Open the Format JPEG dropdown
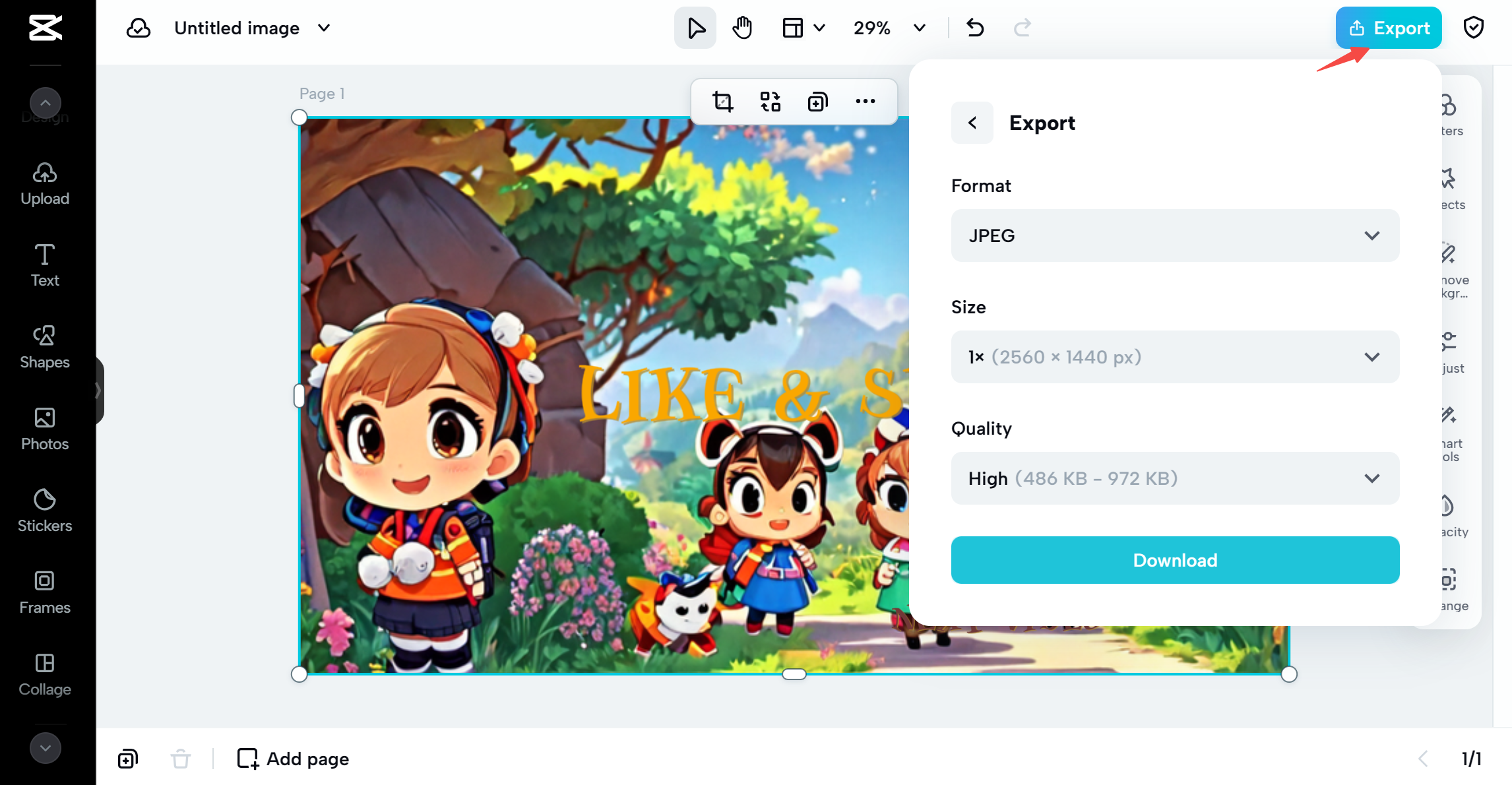The height and width of the screenshot is (785, 1512). coord(1174,235)
